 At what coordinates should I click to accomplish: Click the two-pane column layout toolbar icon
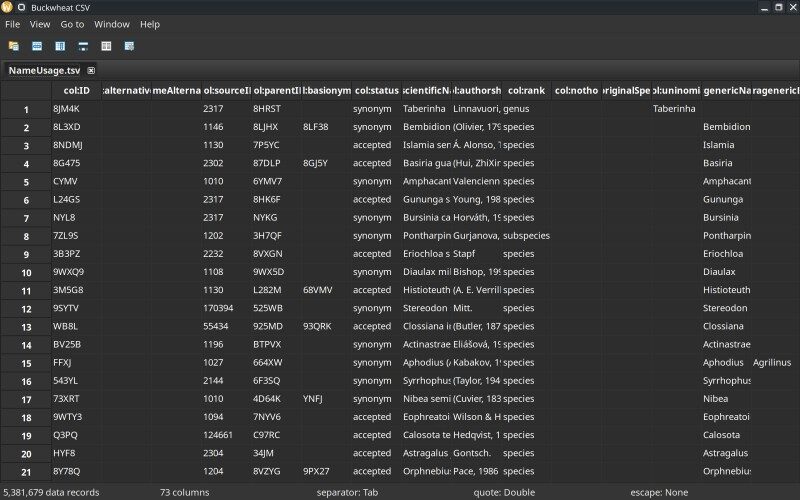(x=106, y=46)
